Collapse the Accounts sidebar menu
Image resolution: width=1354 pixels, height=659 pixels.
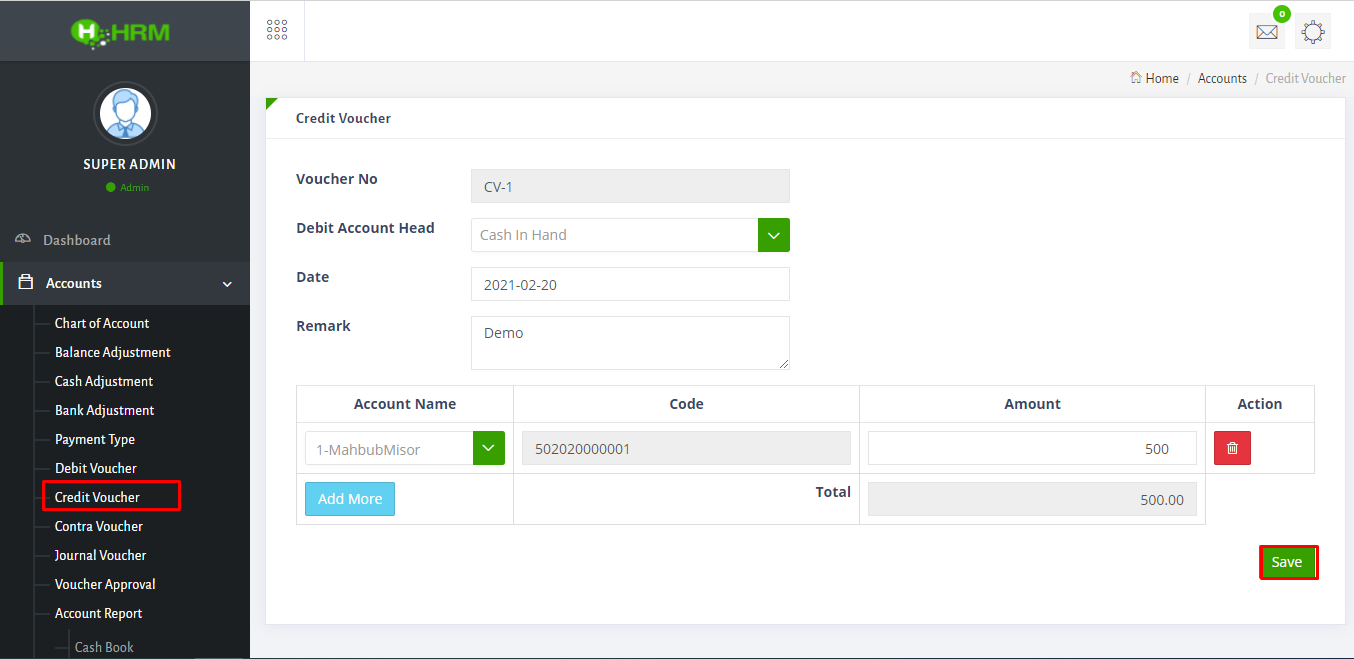[226, 283]
